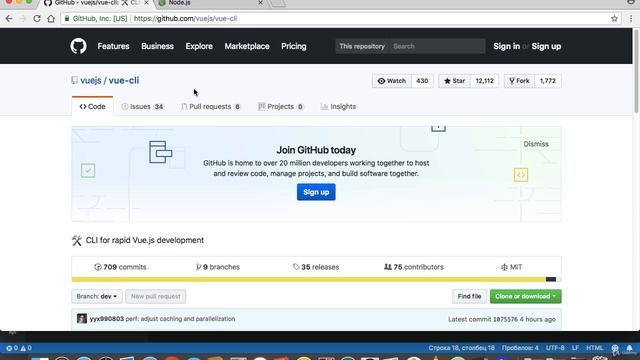This screenshot has height=360, width=640.
Task: Focus the repository Search field
Action: [x=437, y=46]
